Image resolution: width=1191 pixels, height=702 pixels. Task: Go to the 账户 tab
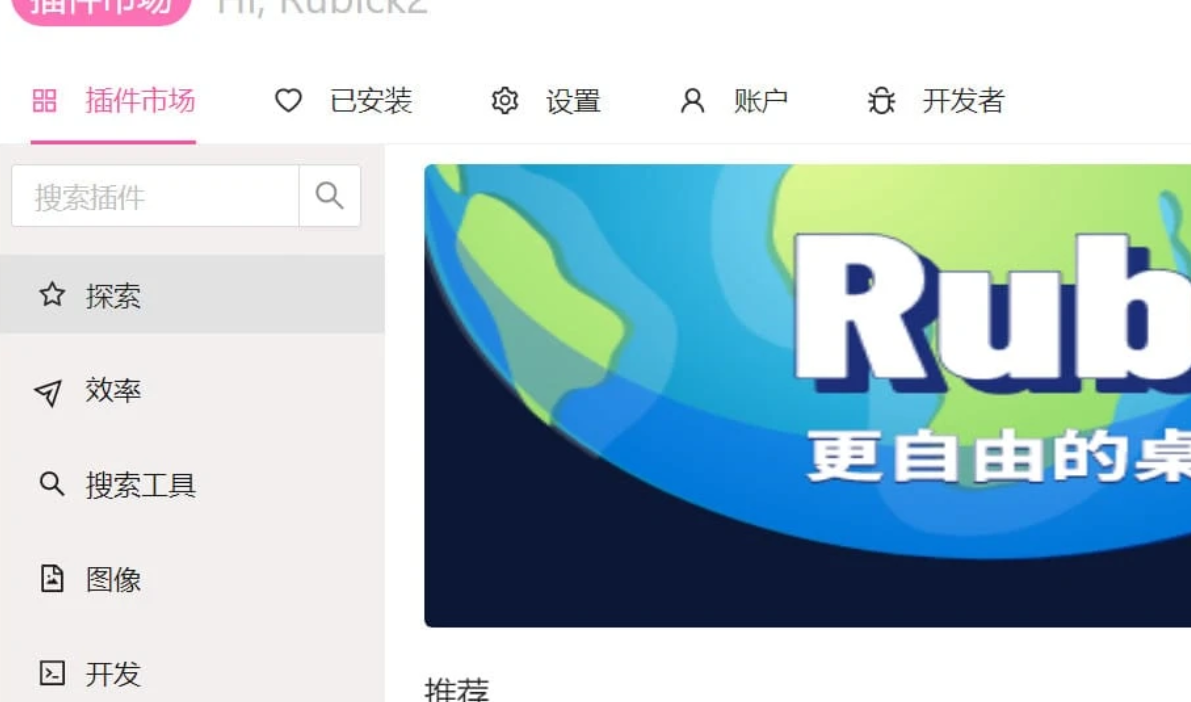coord(734,100)
